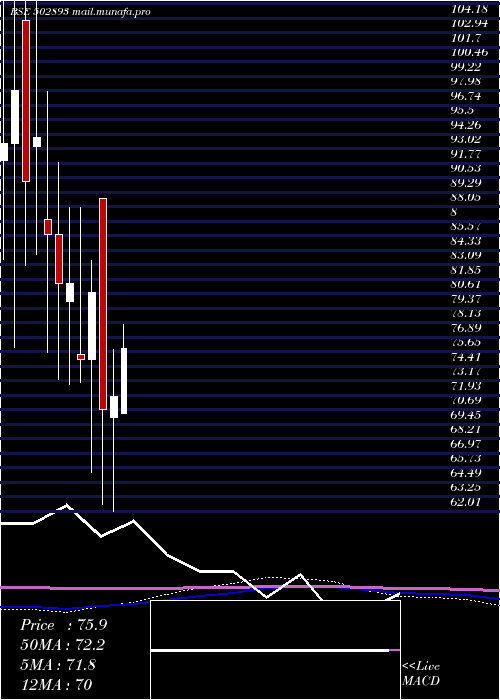Click the 75.65 price axis label
The height and width of the screenshot is (700, 500).
tap(466, 343)
